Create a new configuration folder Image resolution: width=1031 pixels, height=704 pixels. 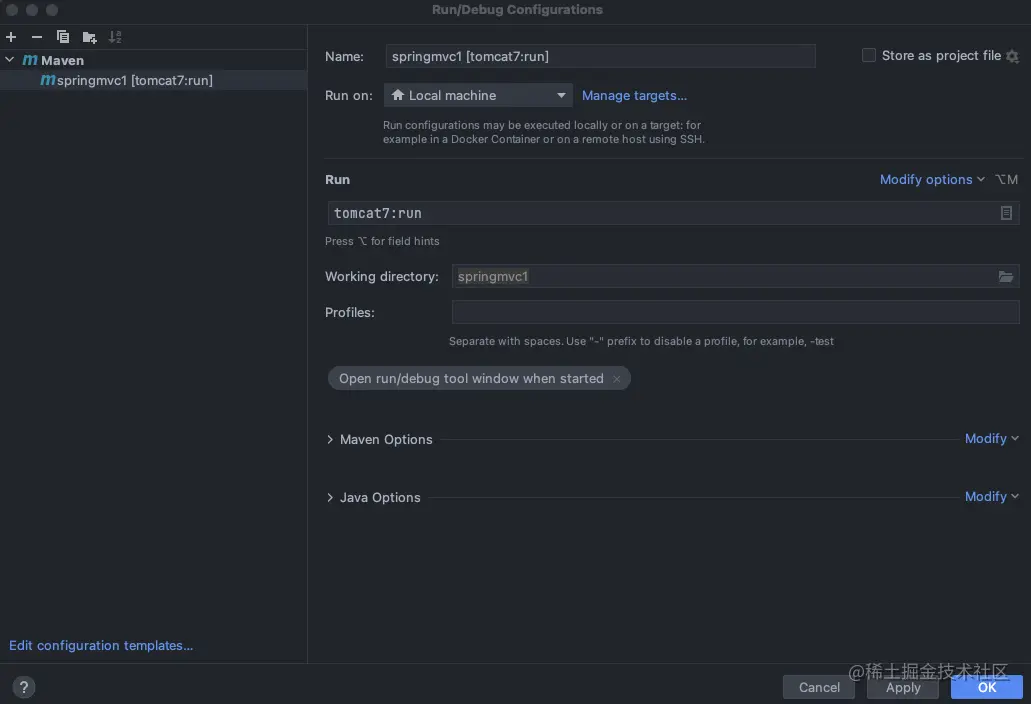89,37
